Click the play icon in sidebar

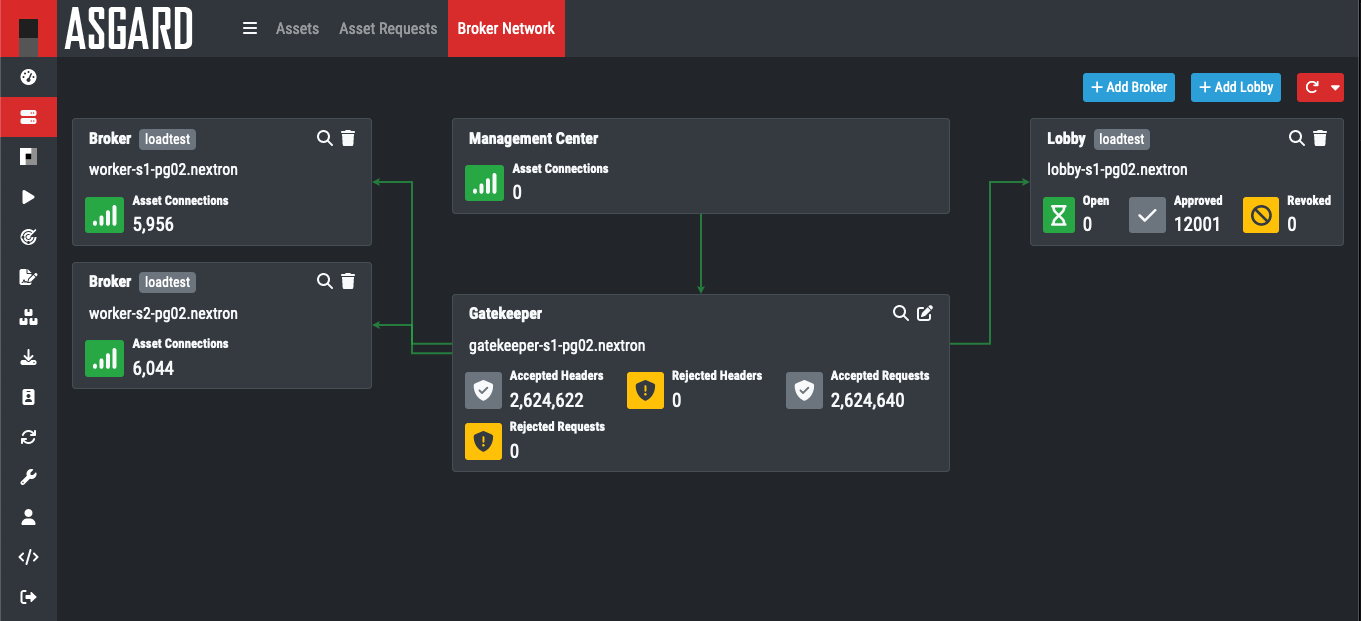28,197
